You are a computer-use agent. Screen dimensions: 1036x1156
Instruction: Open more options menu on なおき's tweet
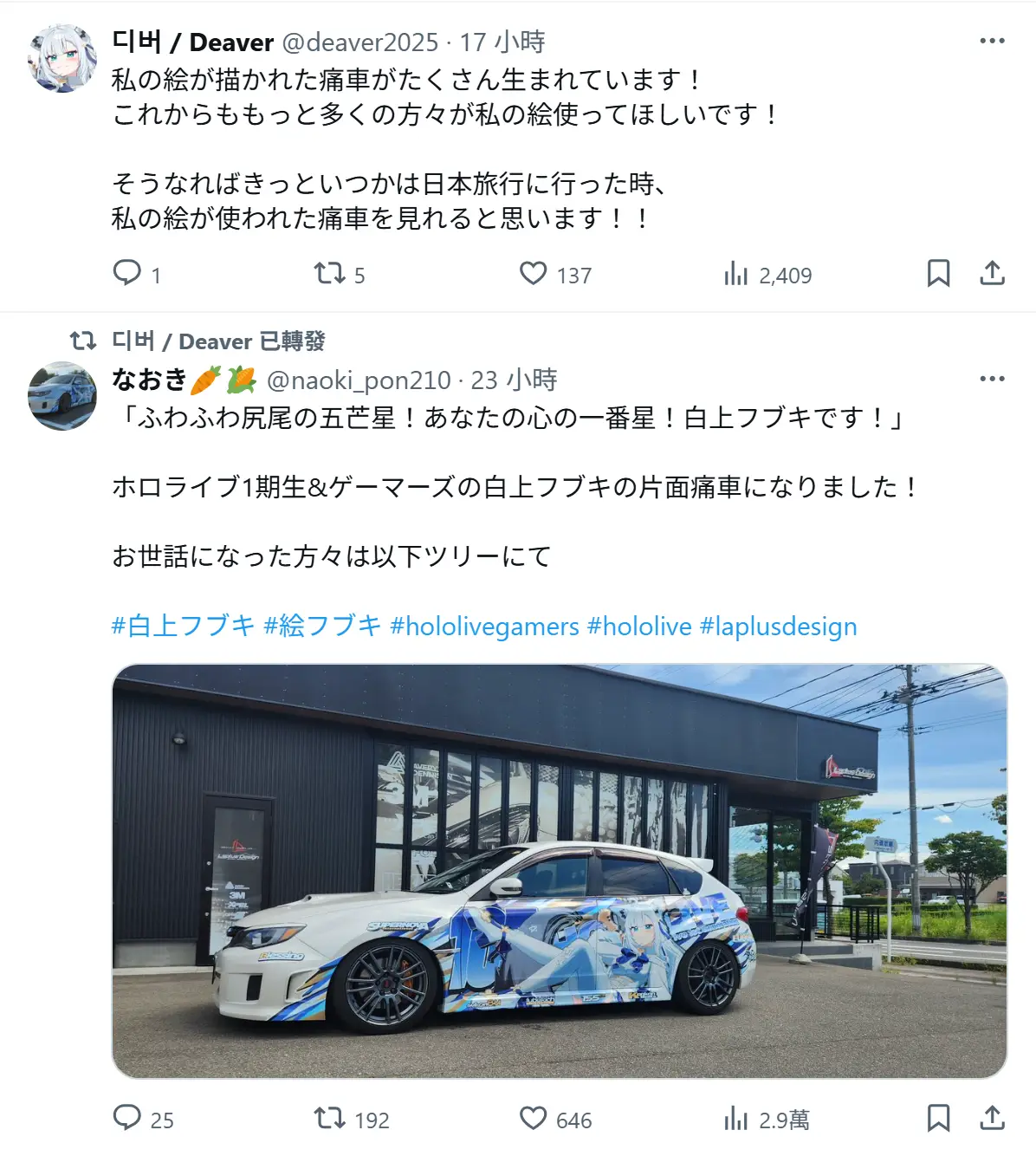pyautogui.click(x=992, y=379)
